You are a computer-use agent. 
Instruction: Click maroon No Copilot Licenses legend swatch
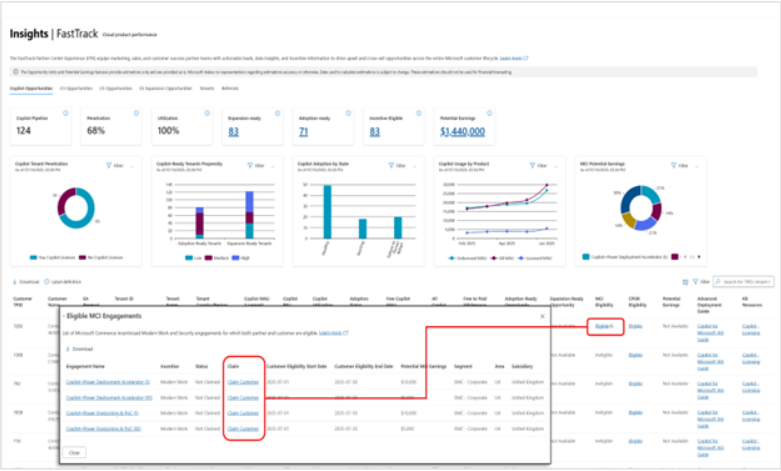click(x=83, y=257)
